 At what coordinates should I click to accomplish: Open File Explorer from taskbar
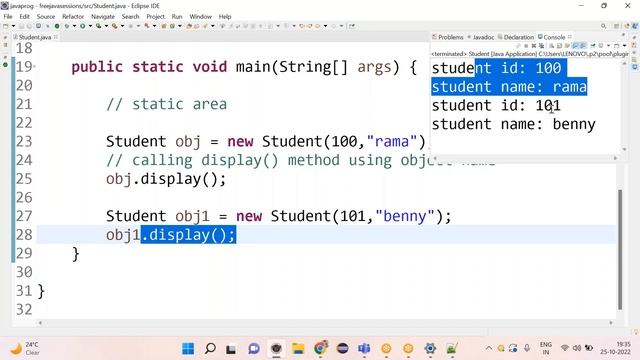pyautogui.click(x=298, y=349)
